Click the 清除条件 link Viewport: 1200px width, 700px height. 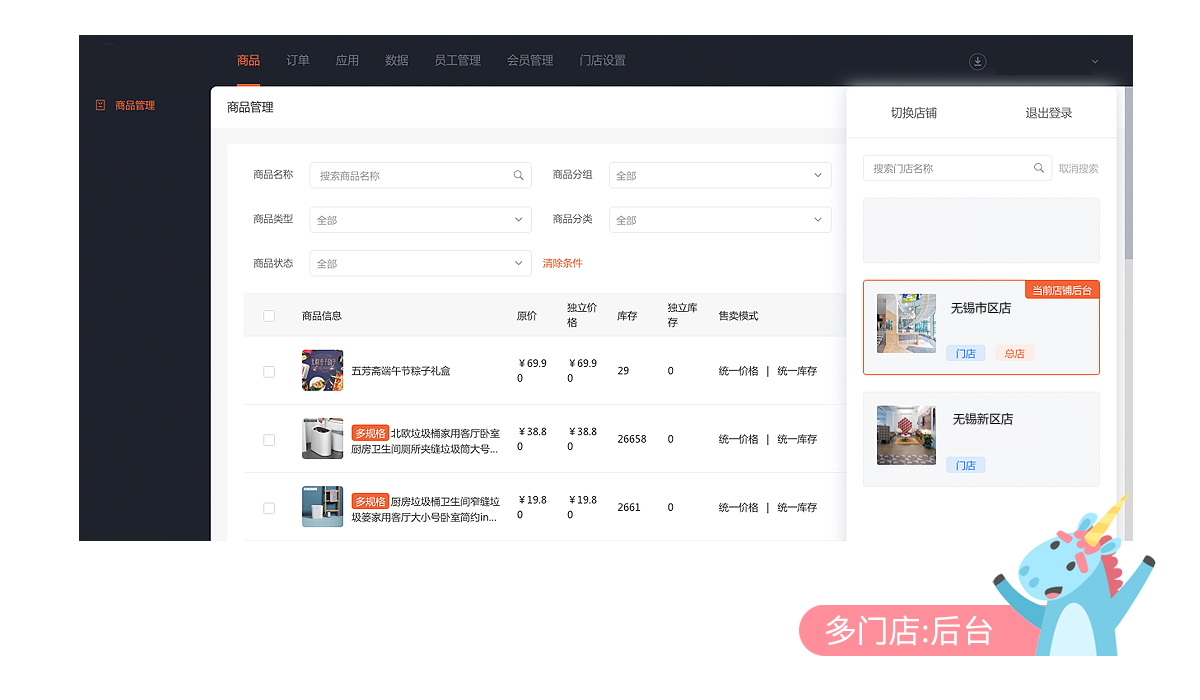pyautogui.click(x=562, y=264)
